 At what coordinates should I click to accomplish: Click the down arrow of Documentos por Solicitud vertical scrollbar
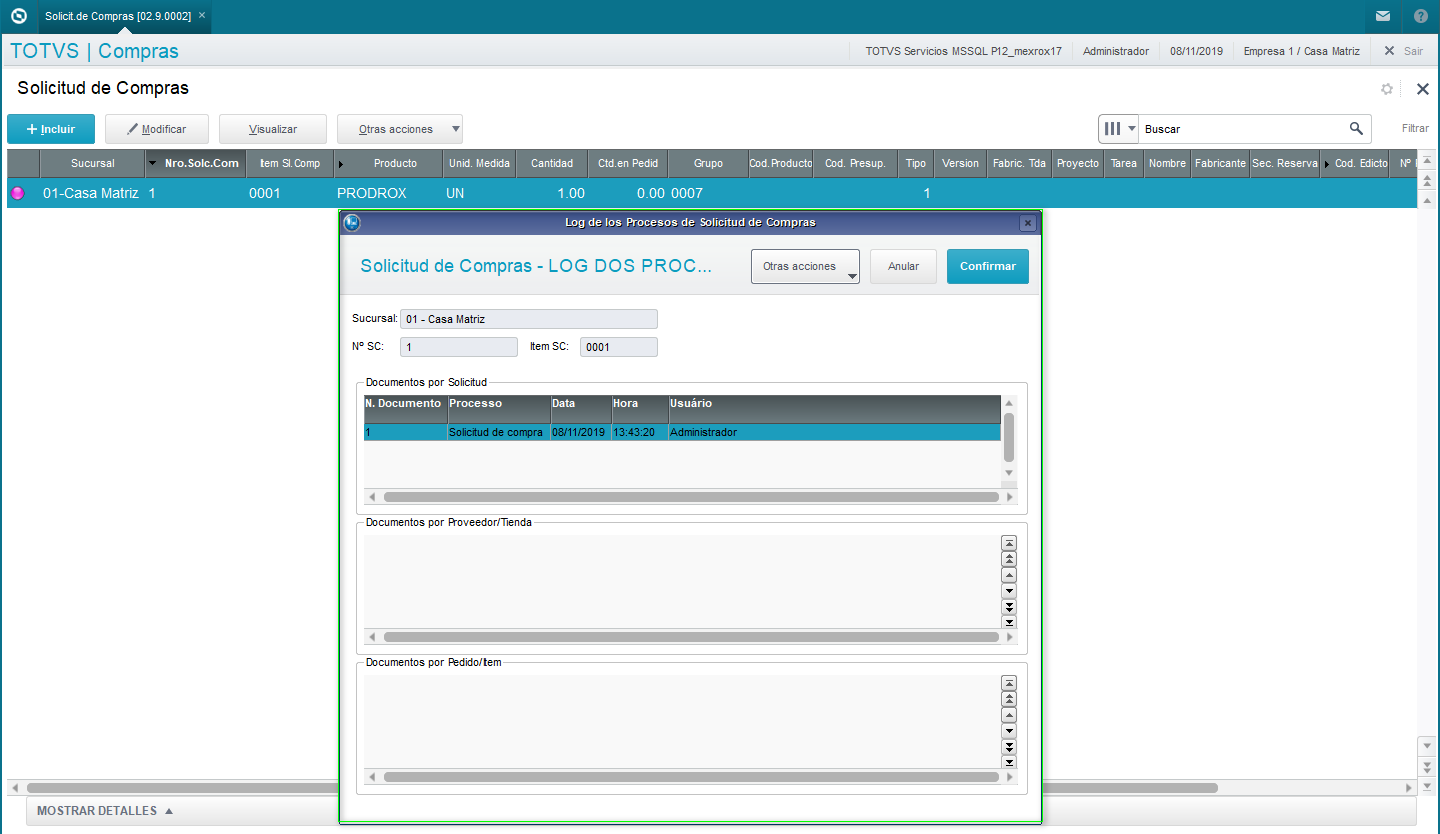pyautogui.click(x=1009, y=472)
